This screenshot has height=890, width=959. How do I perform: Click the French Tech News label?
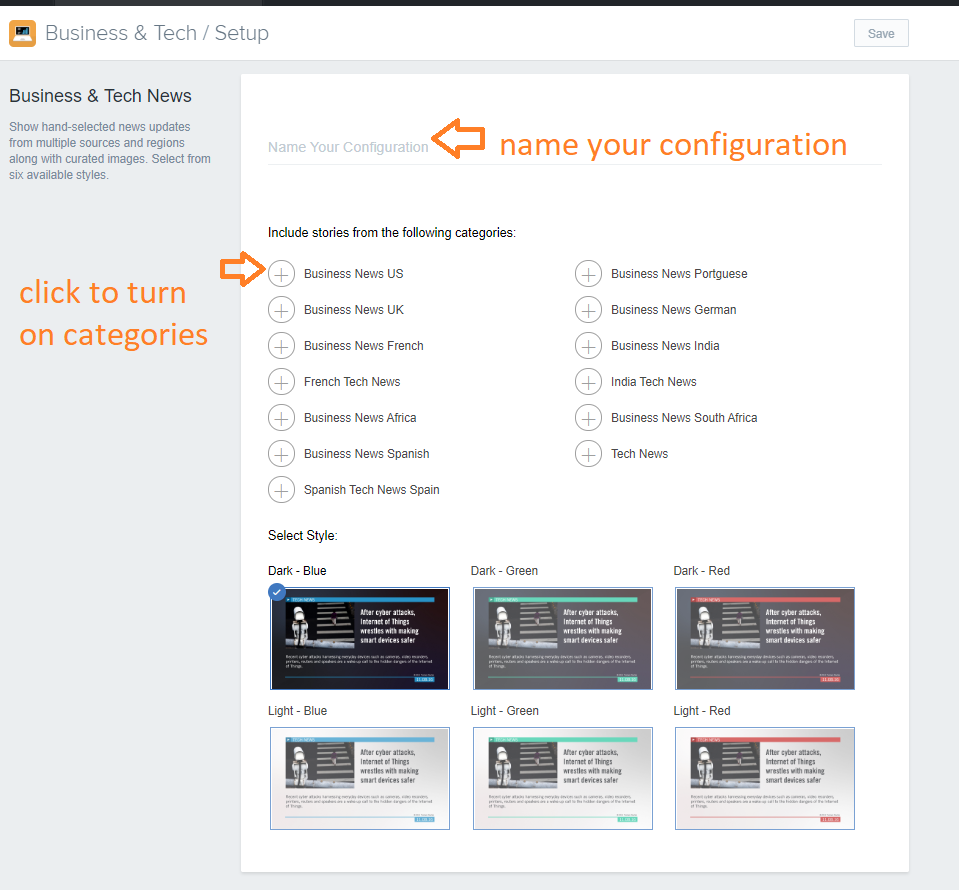[x=352, y=382]
